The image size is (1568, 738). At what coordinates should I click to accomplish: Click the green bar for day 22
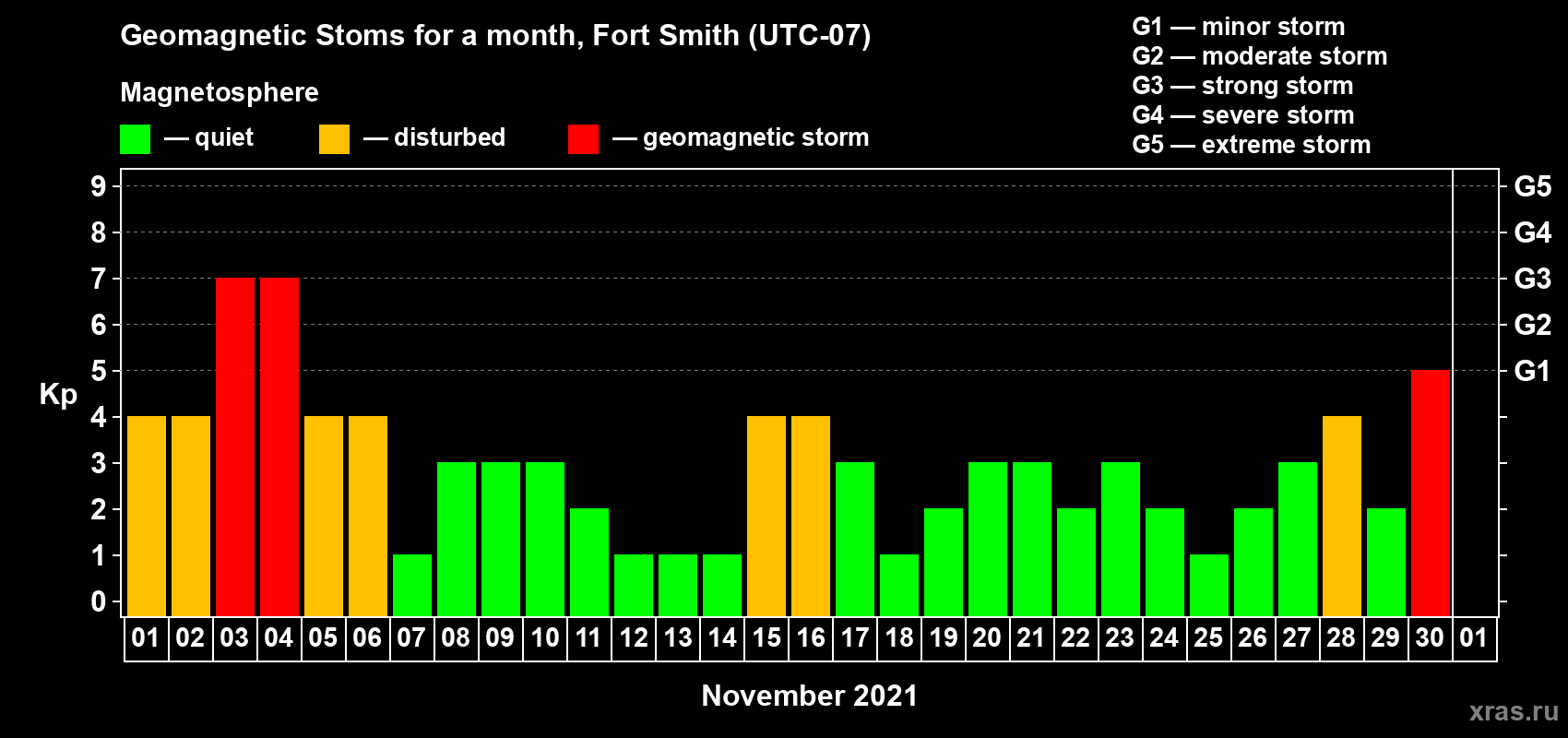(x=1076, y=563)
